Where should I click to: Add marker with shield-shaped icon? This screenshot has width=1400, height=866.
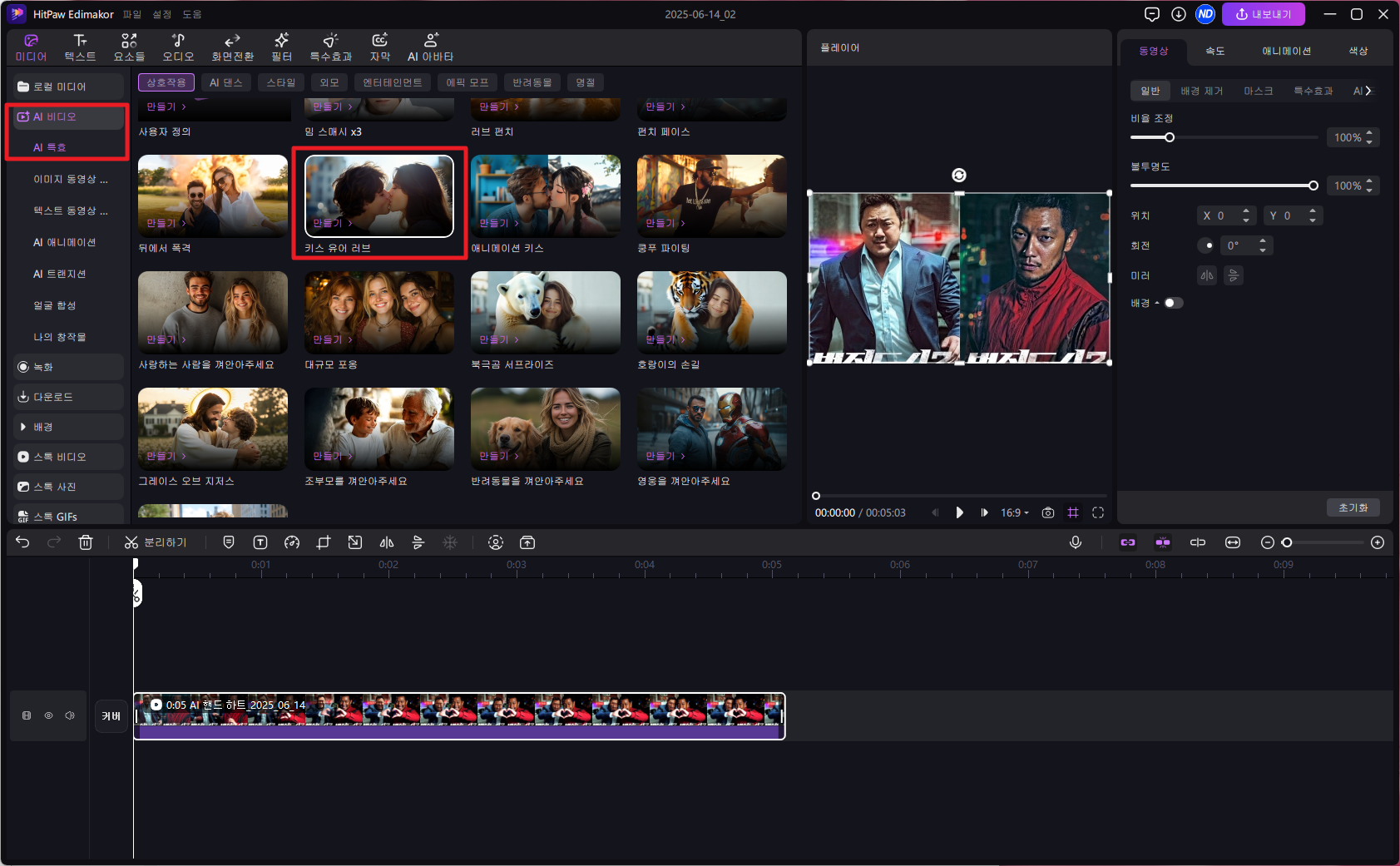[229, 542]
